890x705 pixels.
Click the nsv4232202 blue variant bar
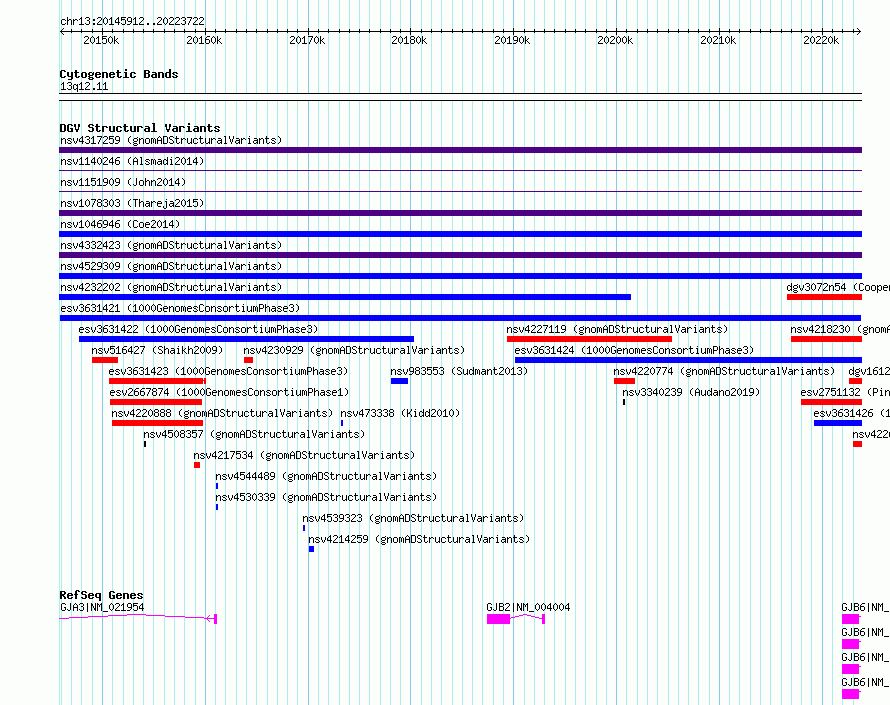click(x=345, y=297)
